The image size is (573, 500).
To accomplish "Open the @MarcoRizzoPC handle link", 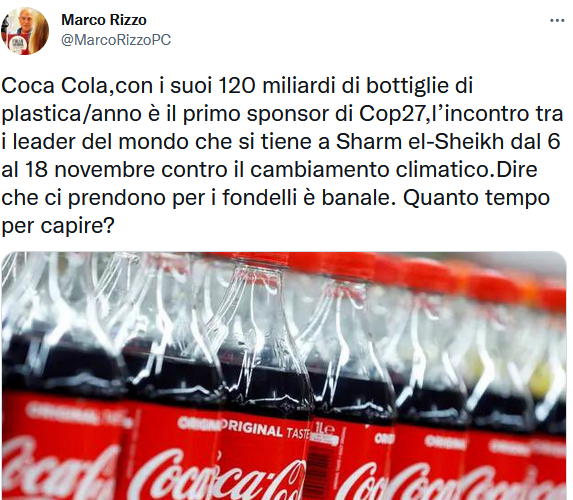I will 116,40.
